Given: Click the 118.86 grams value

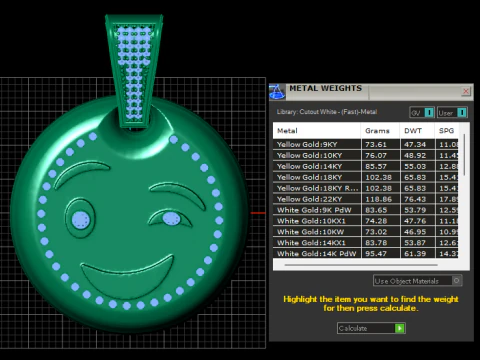Looking at the screenshot, I should (378, 199).
